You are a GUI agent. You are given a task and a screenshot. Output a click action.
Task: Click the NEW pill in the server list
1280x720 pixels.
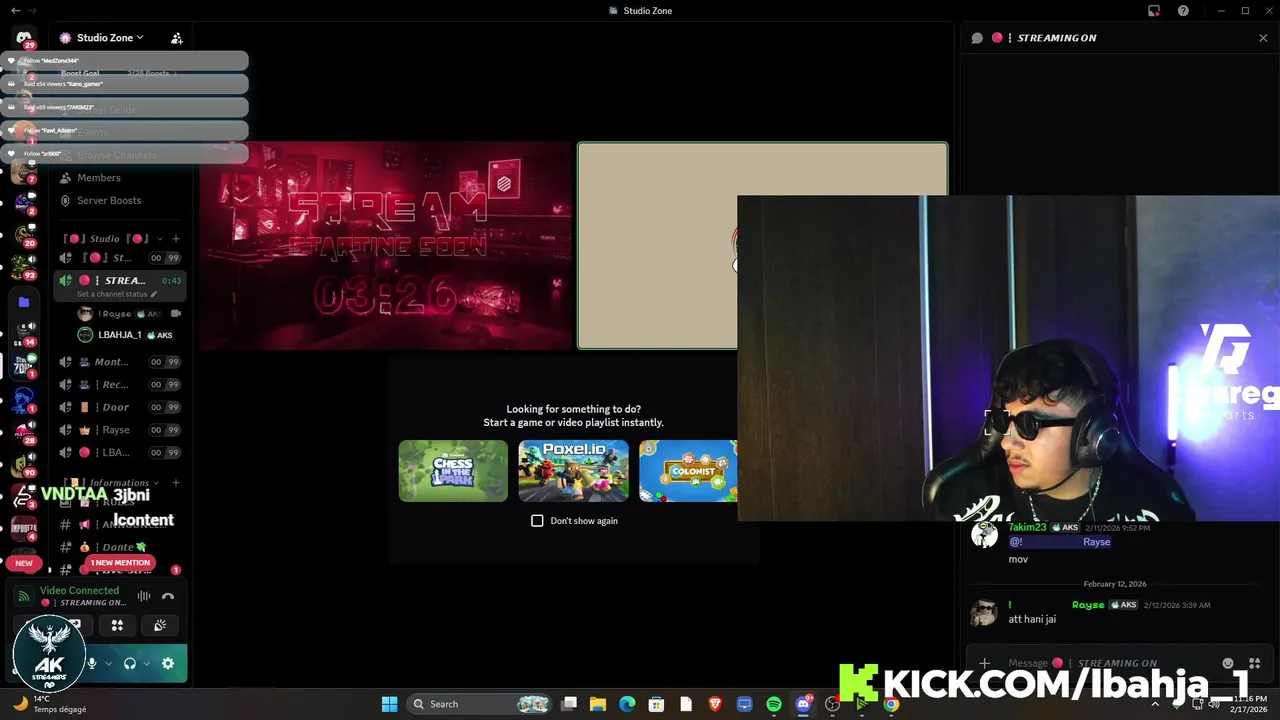(23, 563)
